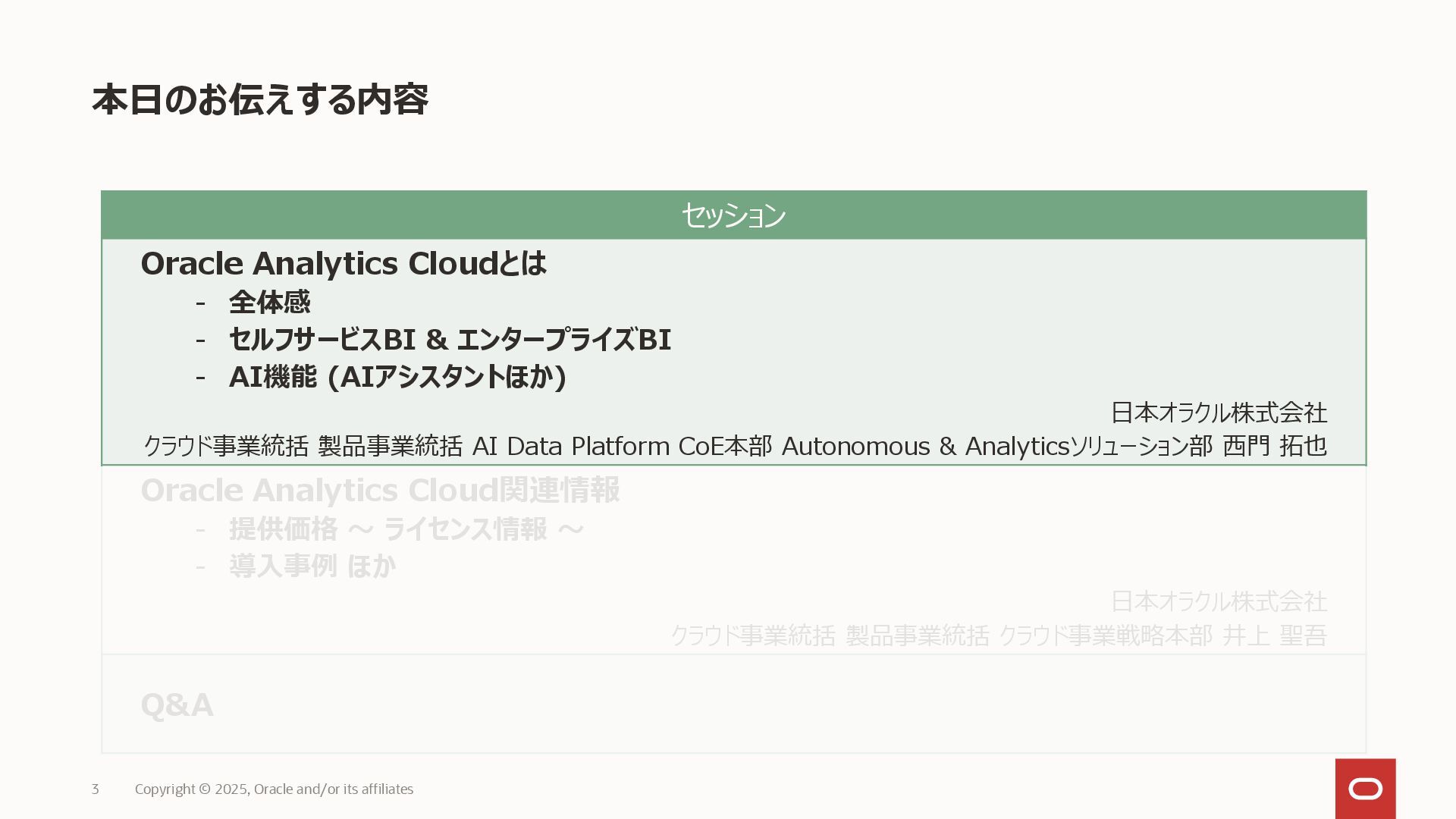The image size is (1456, 819).
Task: Click the Autonomous & Analyticsソリューション部 text
Action: click(996, 446)
